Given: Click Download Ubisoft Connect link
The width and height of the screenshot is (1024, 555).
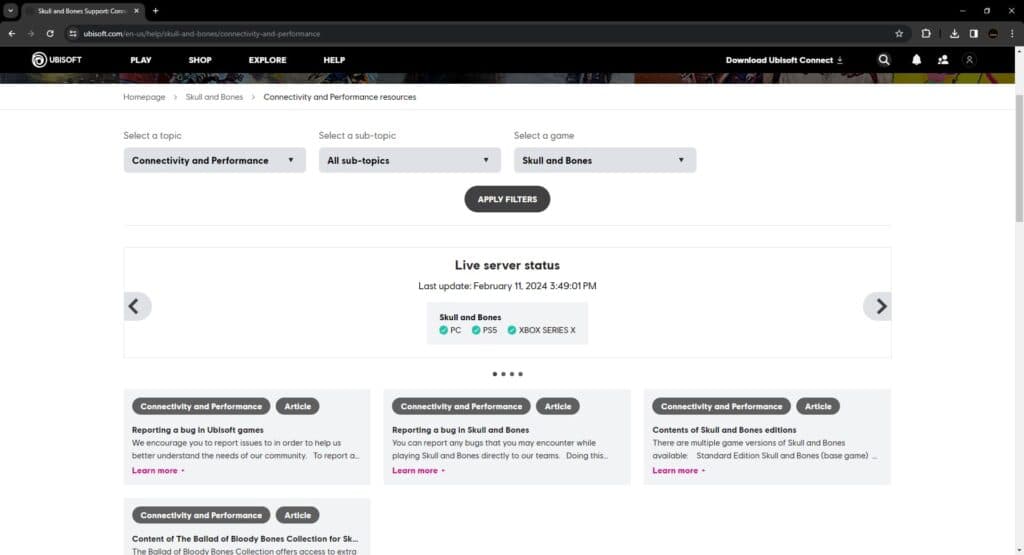Looking at the screenshot, I should [784, 60].
